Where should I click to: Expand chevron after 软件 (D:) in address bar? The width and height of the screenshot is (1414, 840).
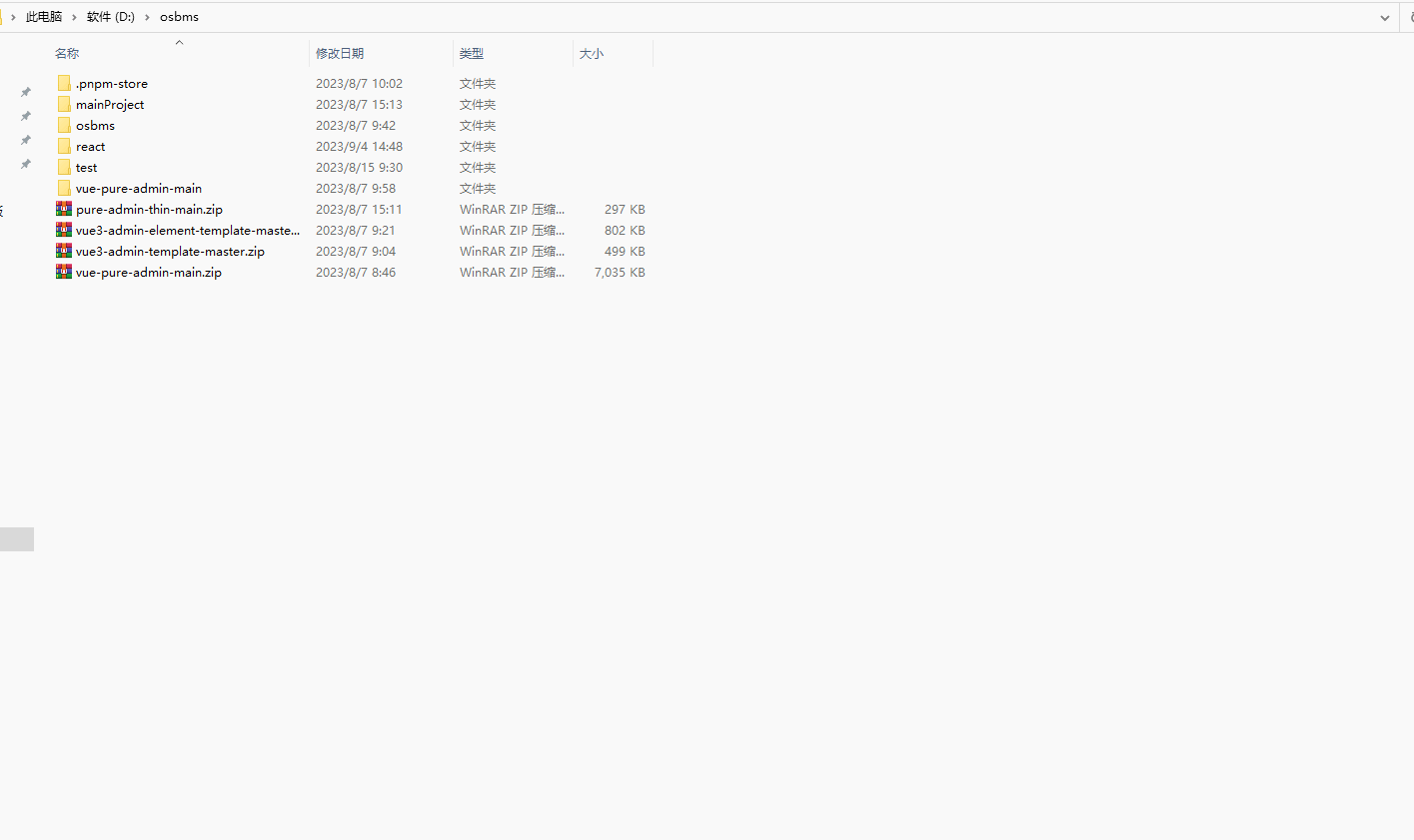[x=147, y=17]
